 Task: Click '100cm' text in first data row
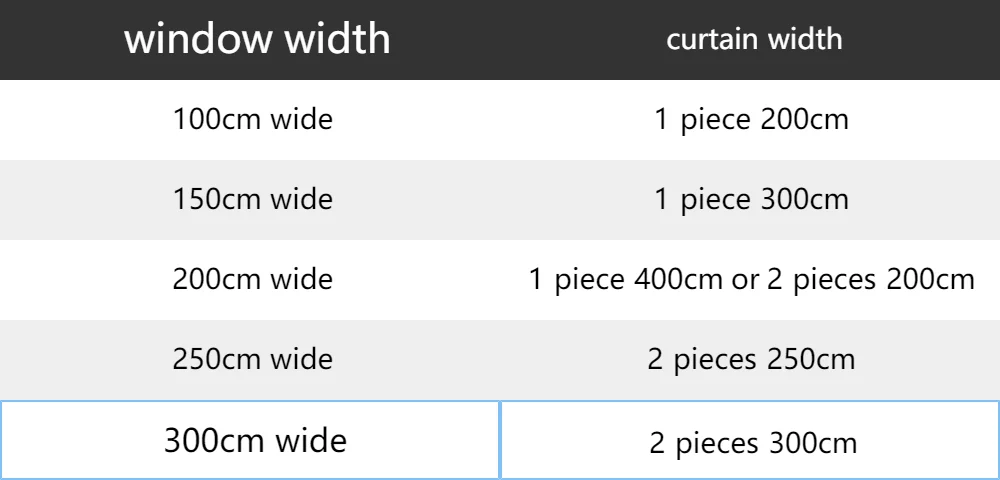[x=217, y=119]
